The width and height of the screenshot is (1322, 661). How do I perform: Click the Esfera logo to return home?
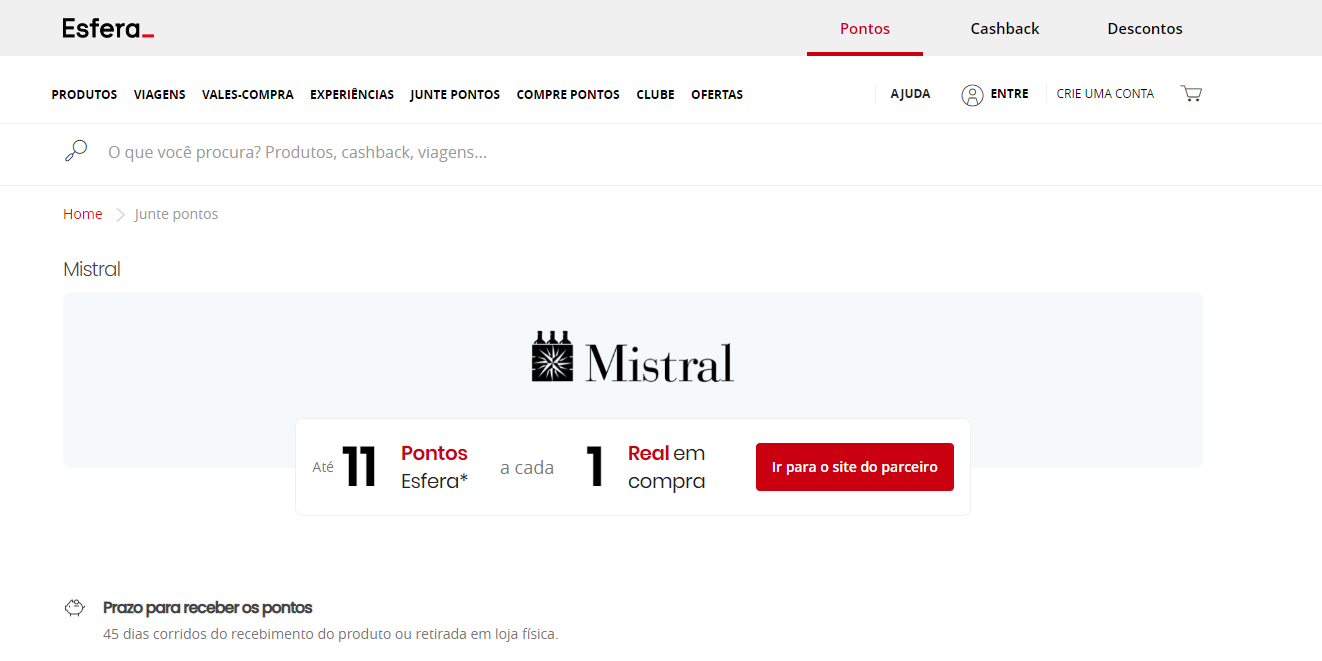coord(107,27)
